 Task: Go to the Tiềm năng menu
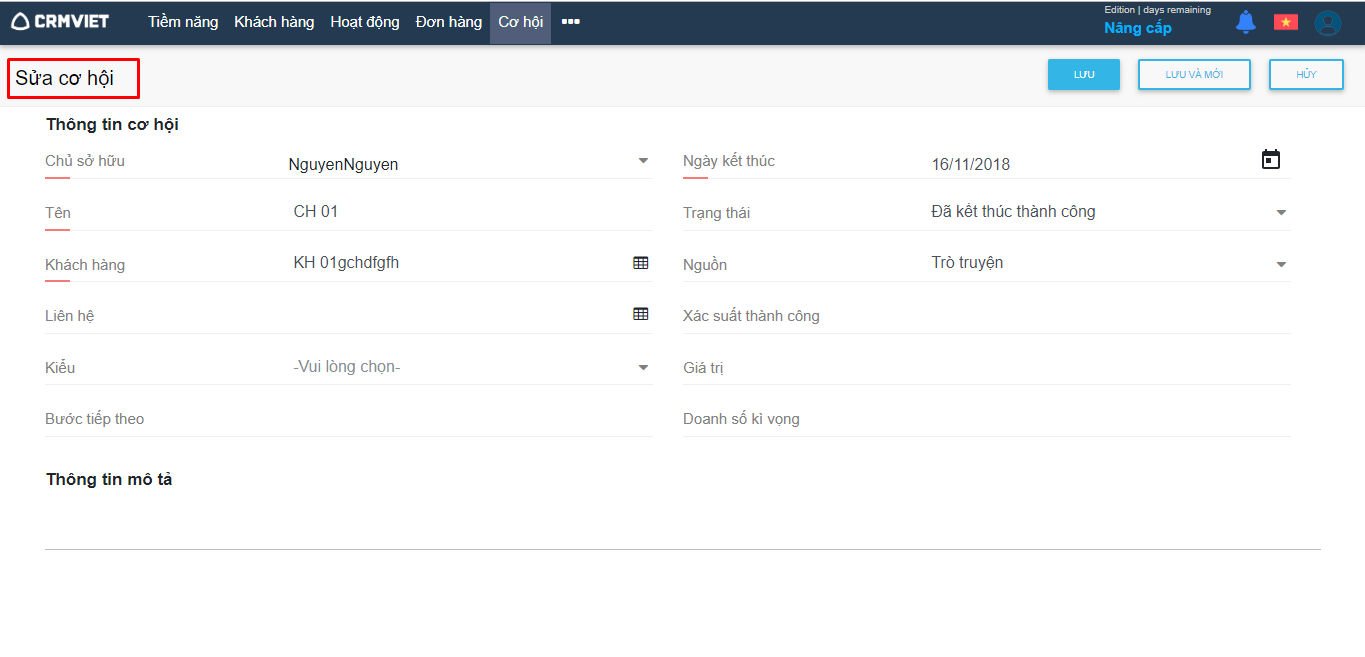183,22
